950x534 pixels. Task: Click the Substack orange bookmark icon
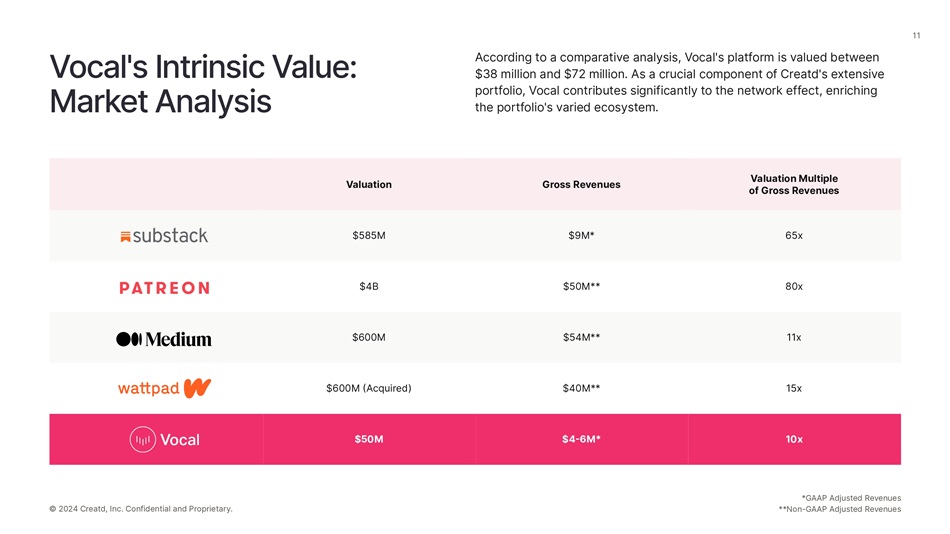click(125, 237)
